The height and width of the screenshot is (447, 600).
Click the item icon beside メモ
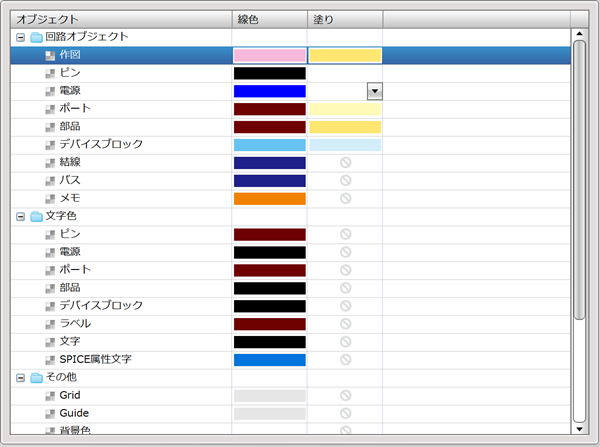(50, 199)
